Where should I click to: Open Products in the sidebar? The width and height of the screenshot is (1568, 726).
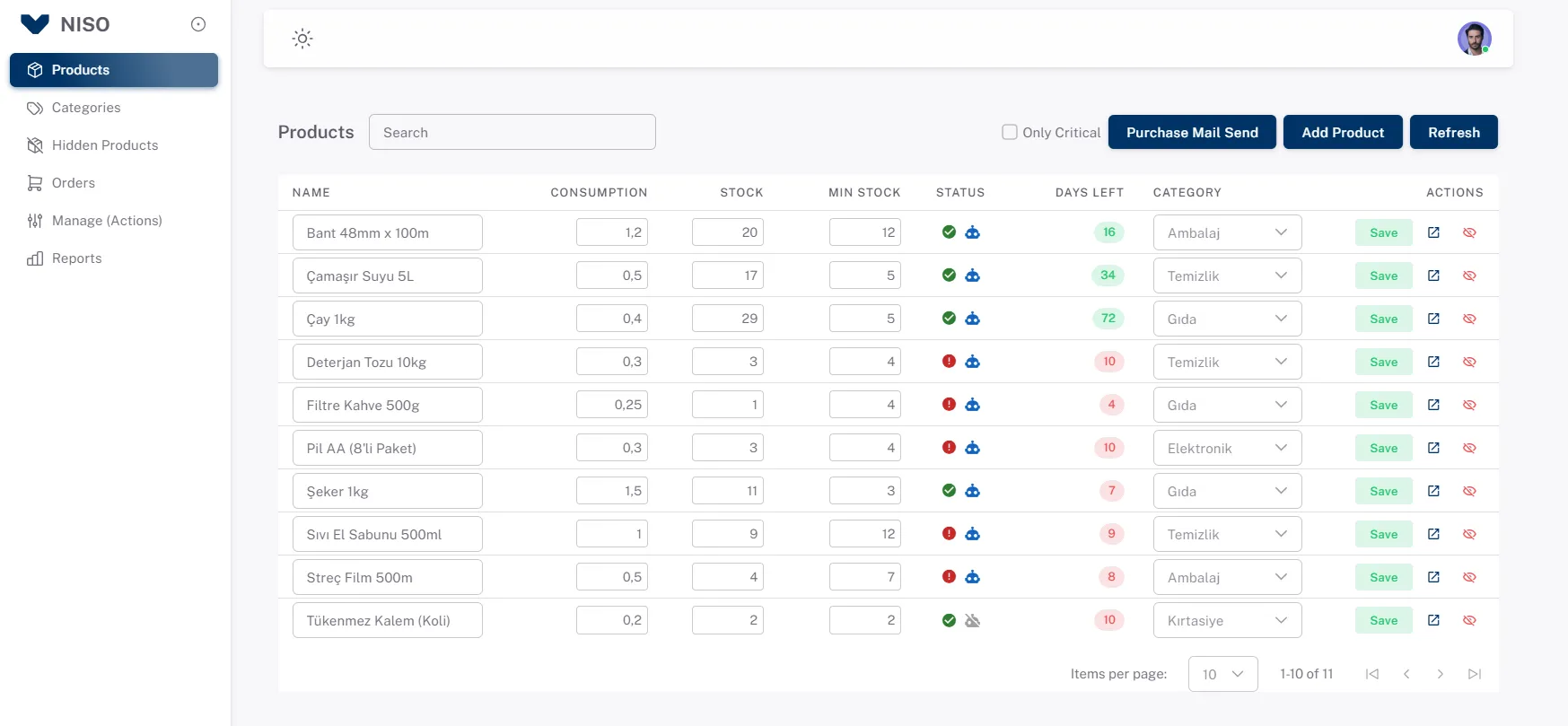click(x=114, y=70)
